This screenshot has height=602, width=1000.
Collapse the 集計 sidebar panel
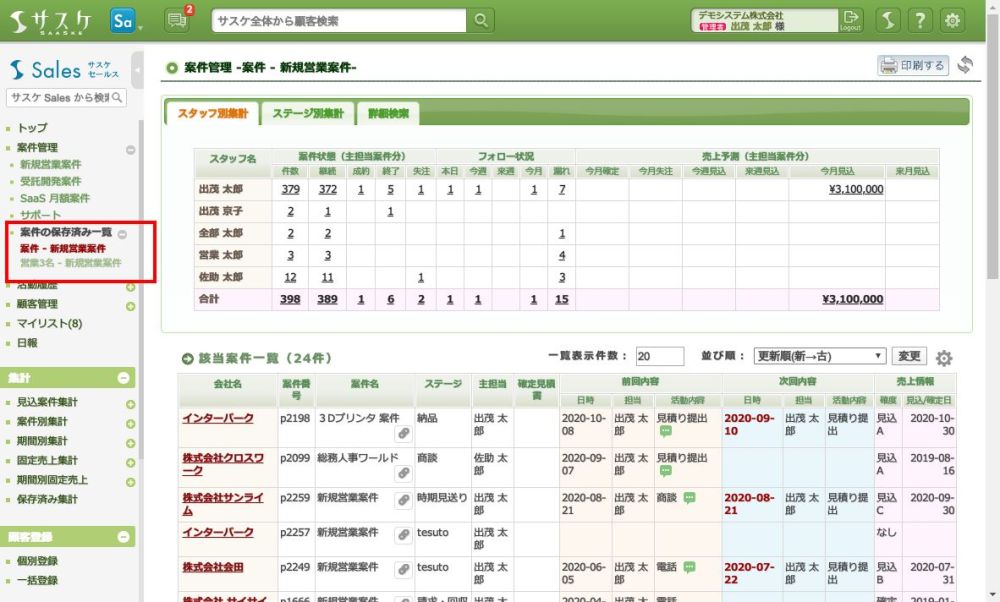(124, 378)
